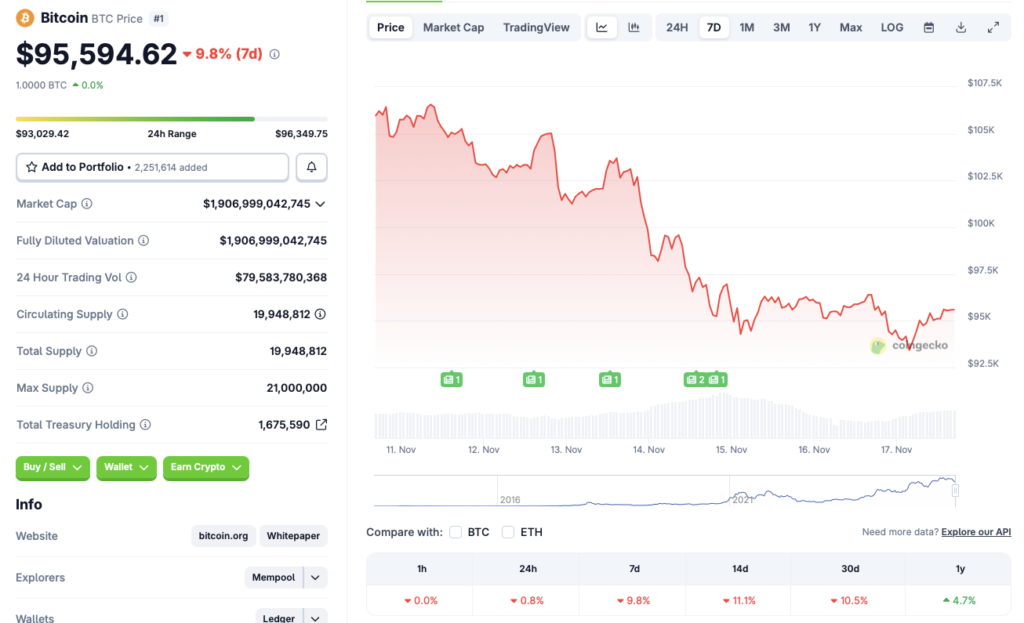Click the notification bell icon
This screenshot has height=623, width=1024.
click(311, 167)
